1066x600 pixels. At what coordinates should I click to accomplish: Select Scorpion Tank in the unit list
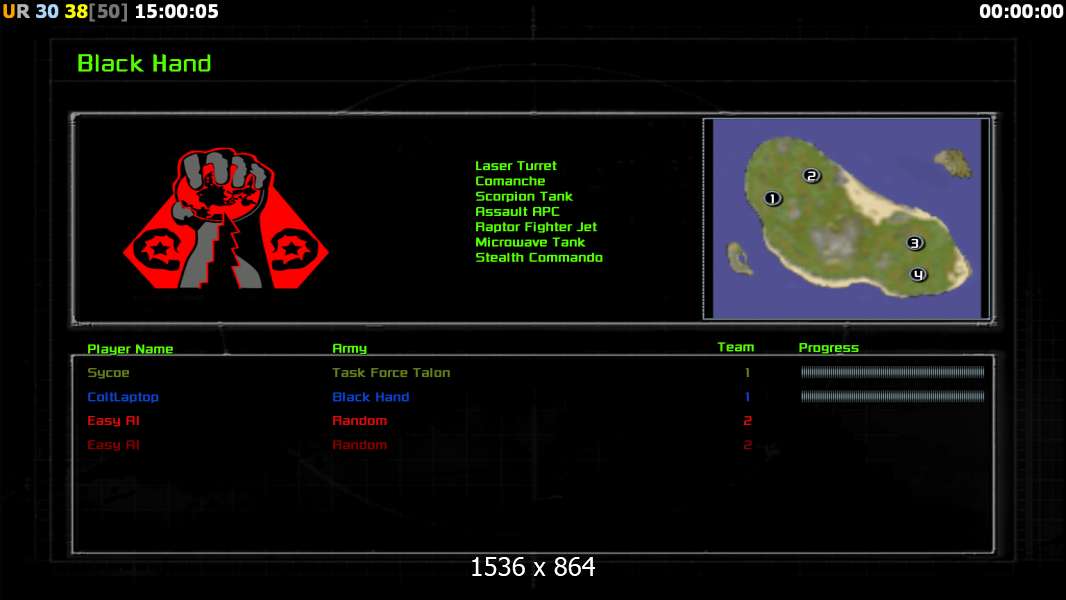coord(523,196)
